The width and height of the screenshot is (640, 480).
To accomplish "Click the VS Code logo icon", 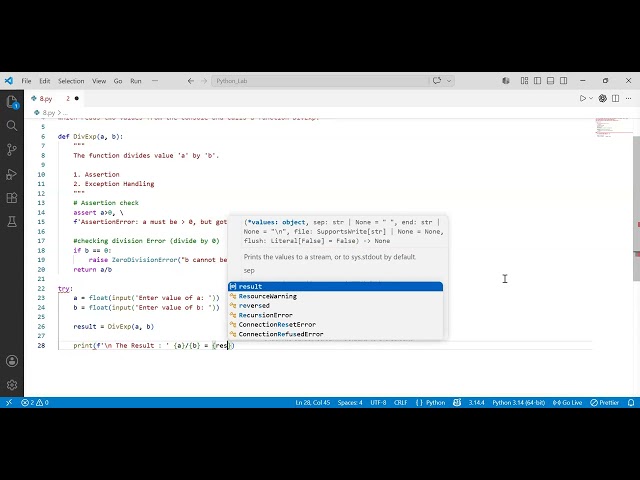I will coord(9,81).
